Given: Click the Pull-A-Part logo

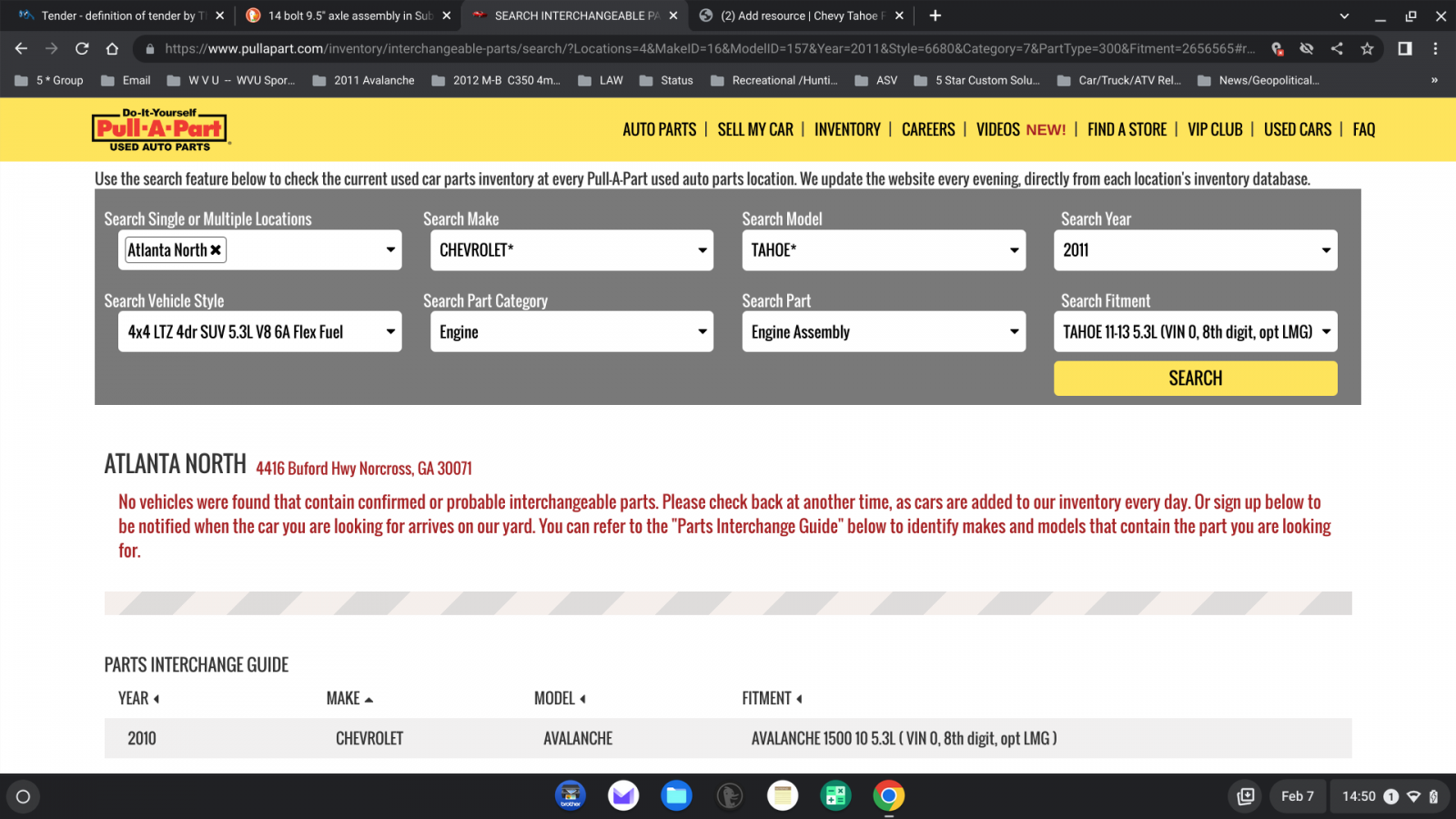Looking at the screenshot, I should (x=160, y=129).
